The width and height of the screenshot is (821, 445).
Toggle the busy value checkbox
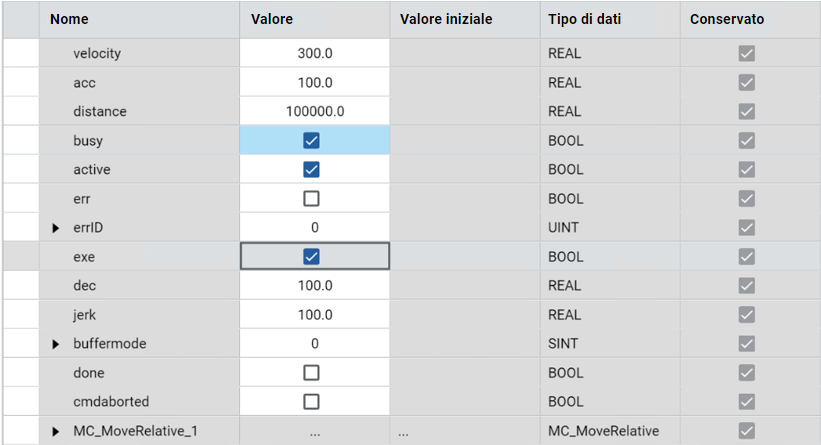point(311,141)
